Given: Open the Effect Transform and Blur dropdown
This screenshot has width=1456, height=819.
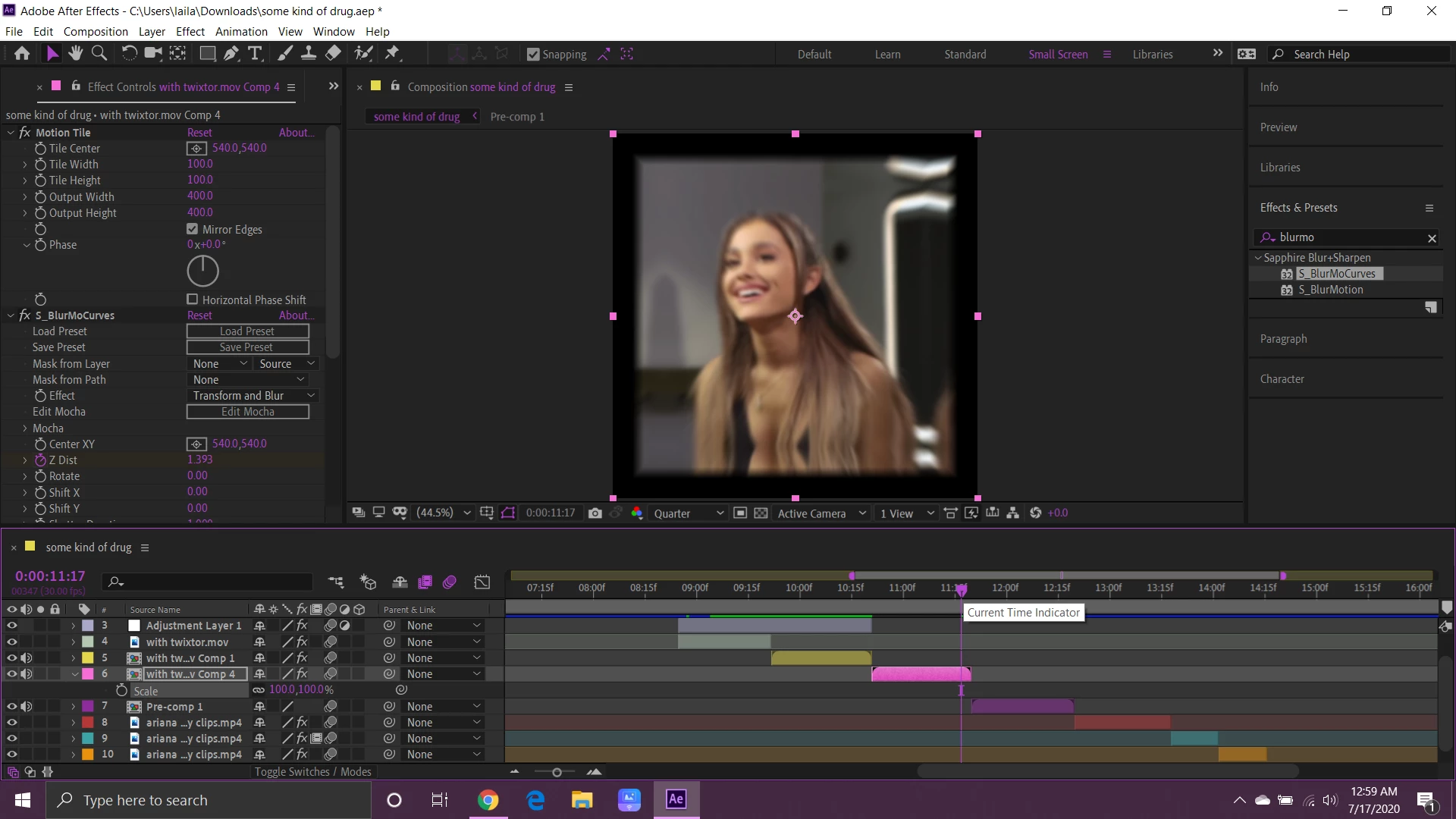Looking at the screenshot, I should tap(252, 396).
